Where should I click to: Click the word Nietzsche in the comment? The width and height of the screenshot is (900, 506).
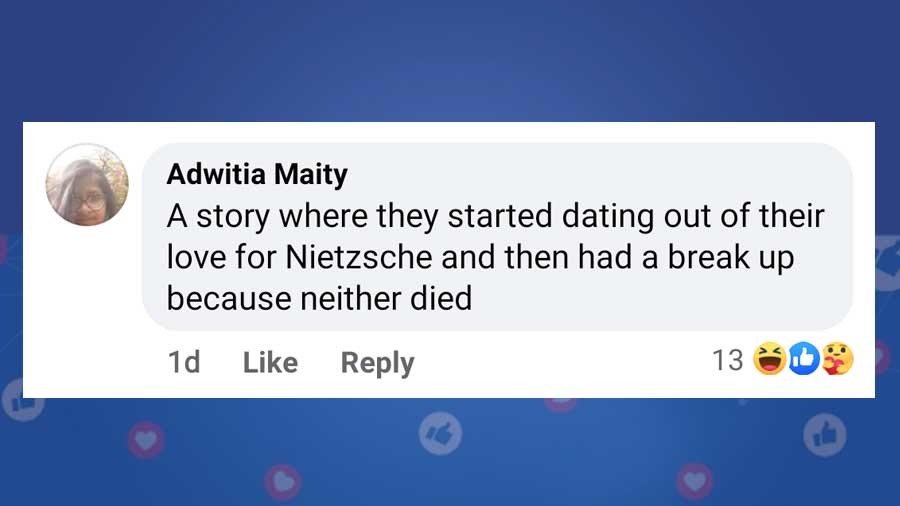(x=359, y=257)
